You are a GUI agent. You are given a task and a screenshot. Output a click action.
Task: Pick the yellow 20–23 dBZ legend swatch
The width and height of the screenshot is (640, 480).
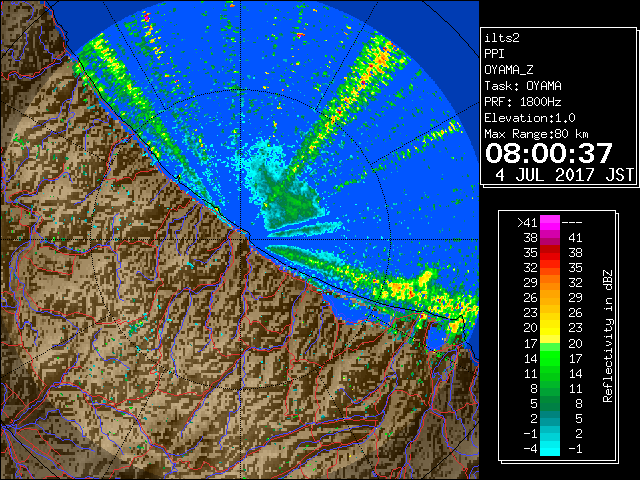[x=550, y=328]
